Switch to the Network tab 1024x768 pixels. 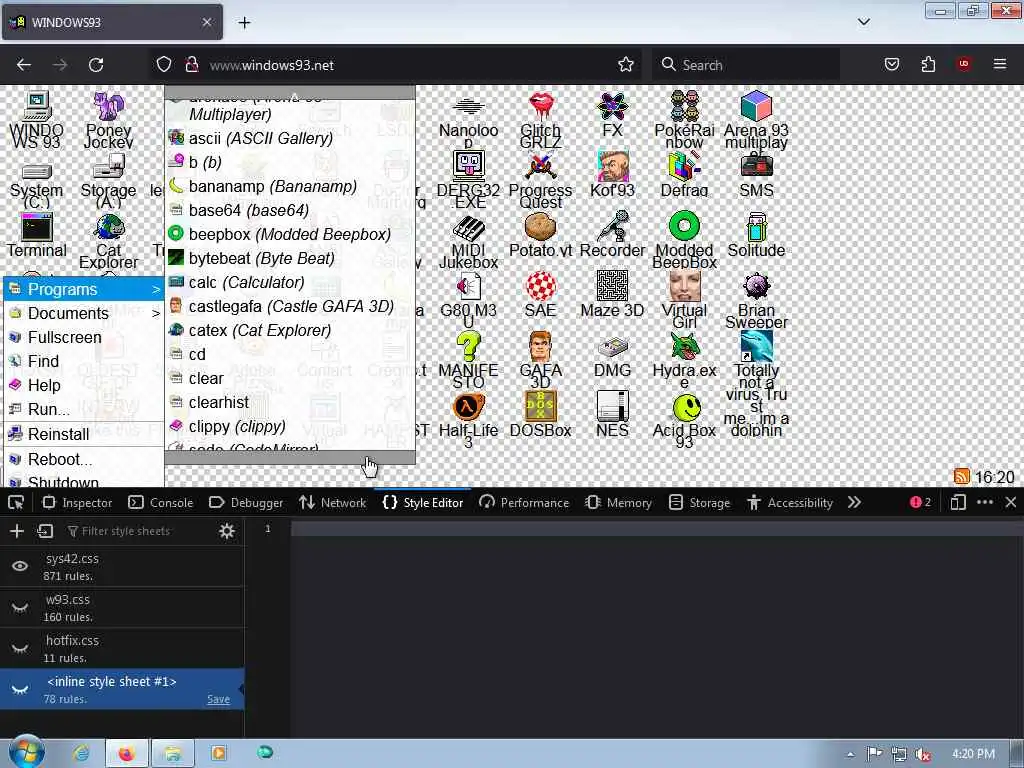(332, 502)
